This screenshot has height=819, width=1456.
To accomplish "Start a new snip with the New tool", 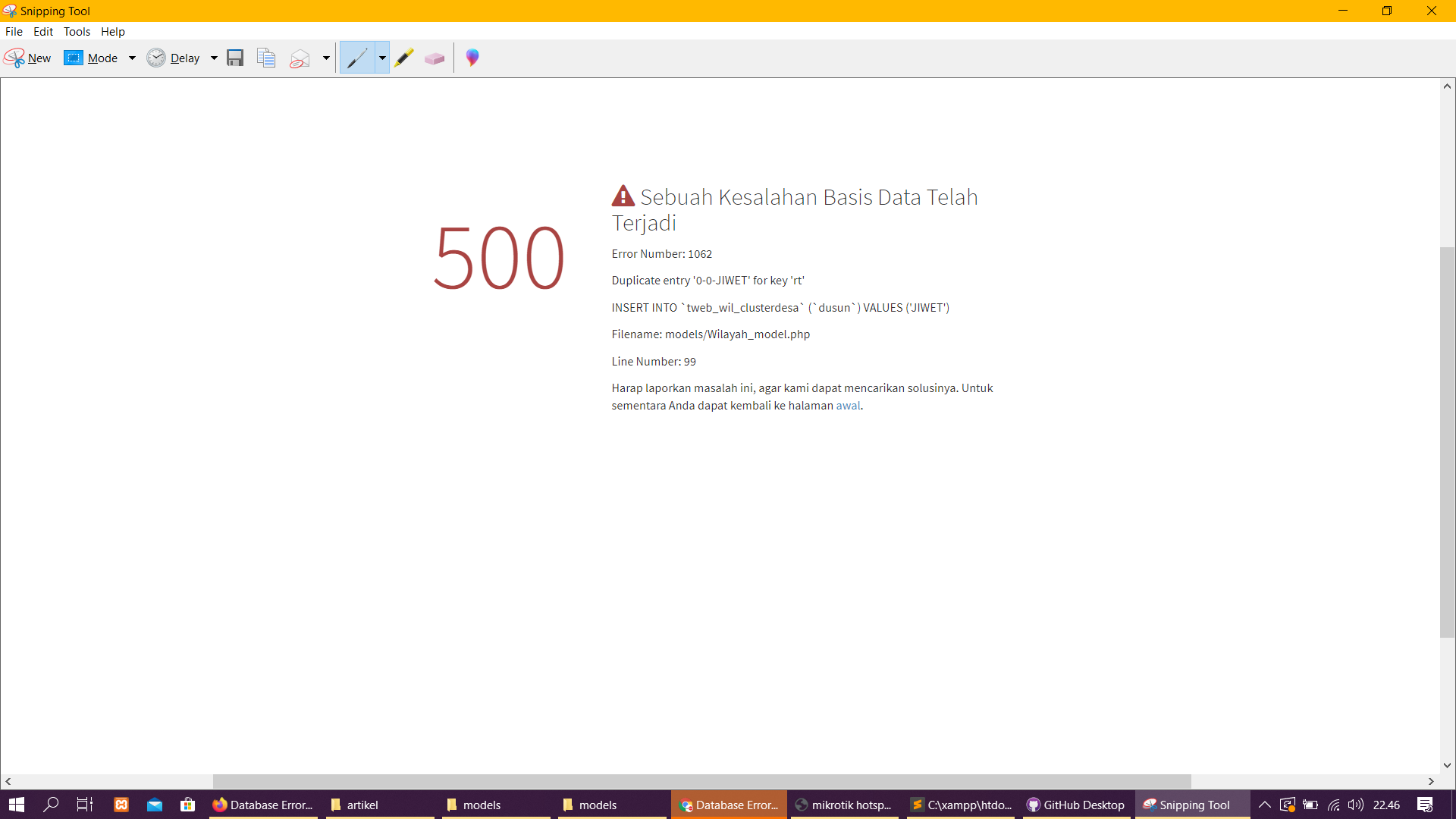I will point(27,58).
